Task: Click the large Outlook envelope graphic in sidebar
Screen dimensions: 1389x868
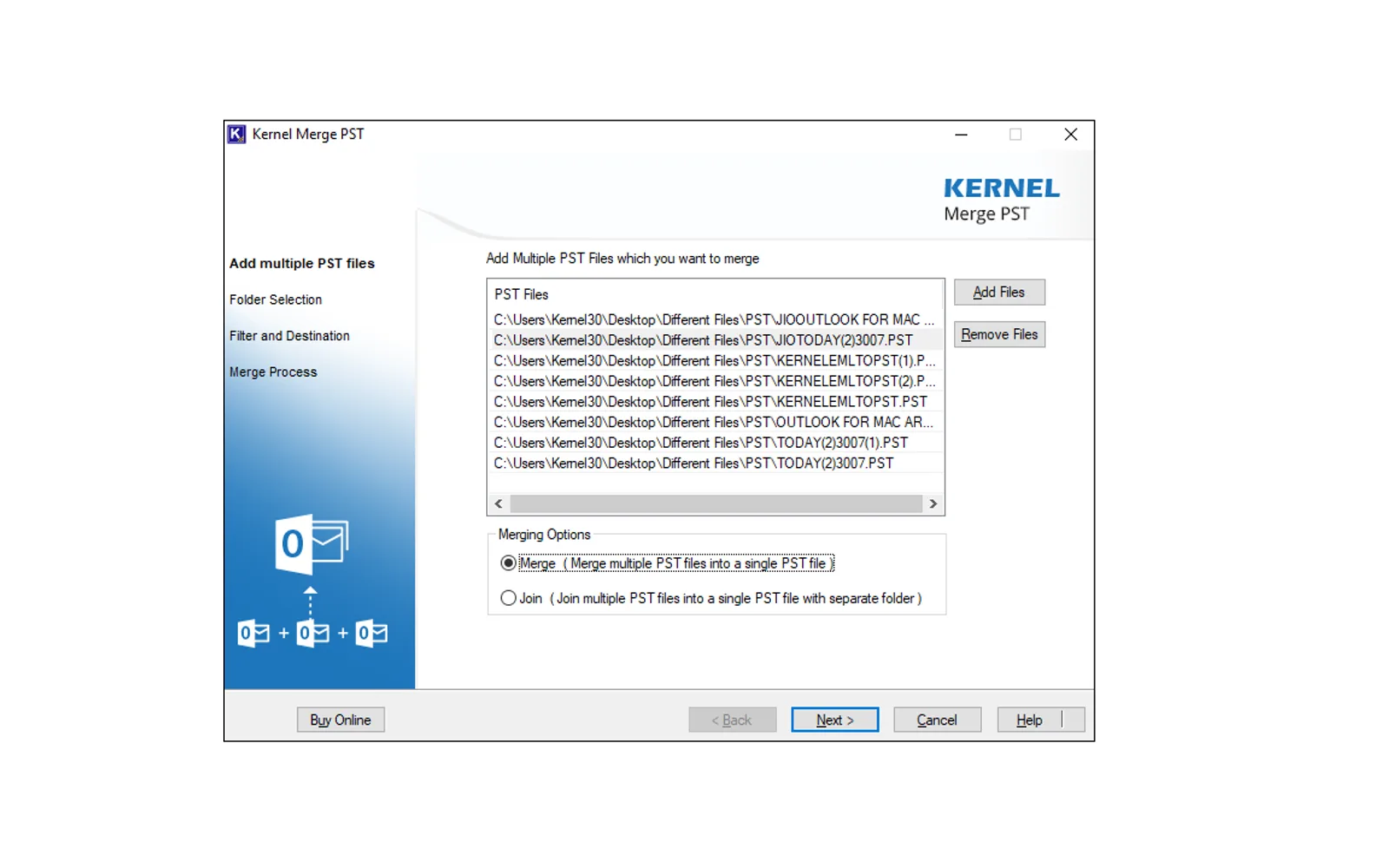Action: (311, 545)
